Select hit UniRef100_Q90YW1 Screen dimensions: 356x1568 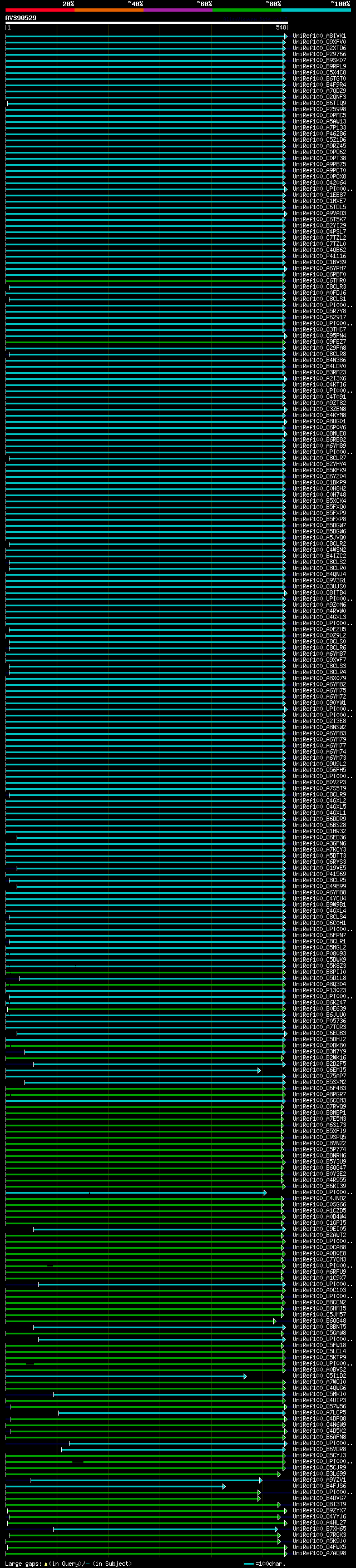click(x=319, y=703)
